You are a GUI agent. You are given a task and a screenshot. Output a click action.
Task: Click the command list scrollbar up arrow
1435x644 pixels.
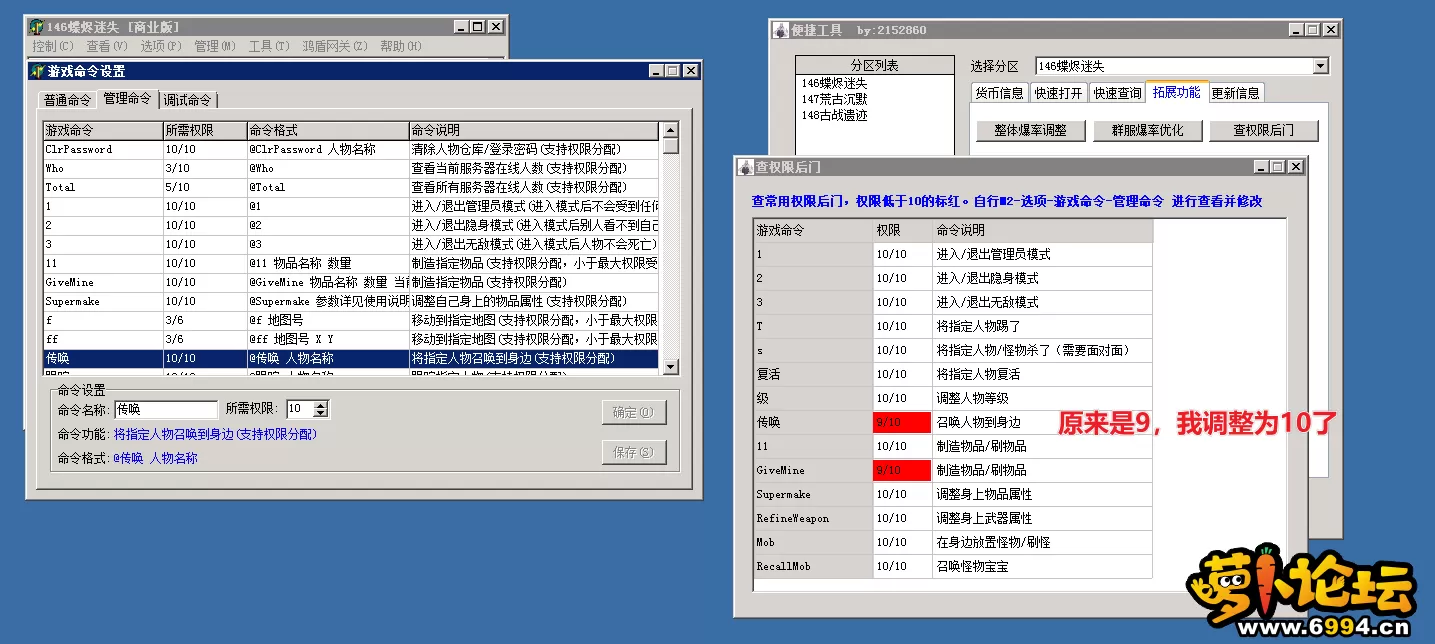(x=670, y=130)
